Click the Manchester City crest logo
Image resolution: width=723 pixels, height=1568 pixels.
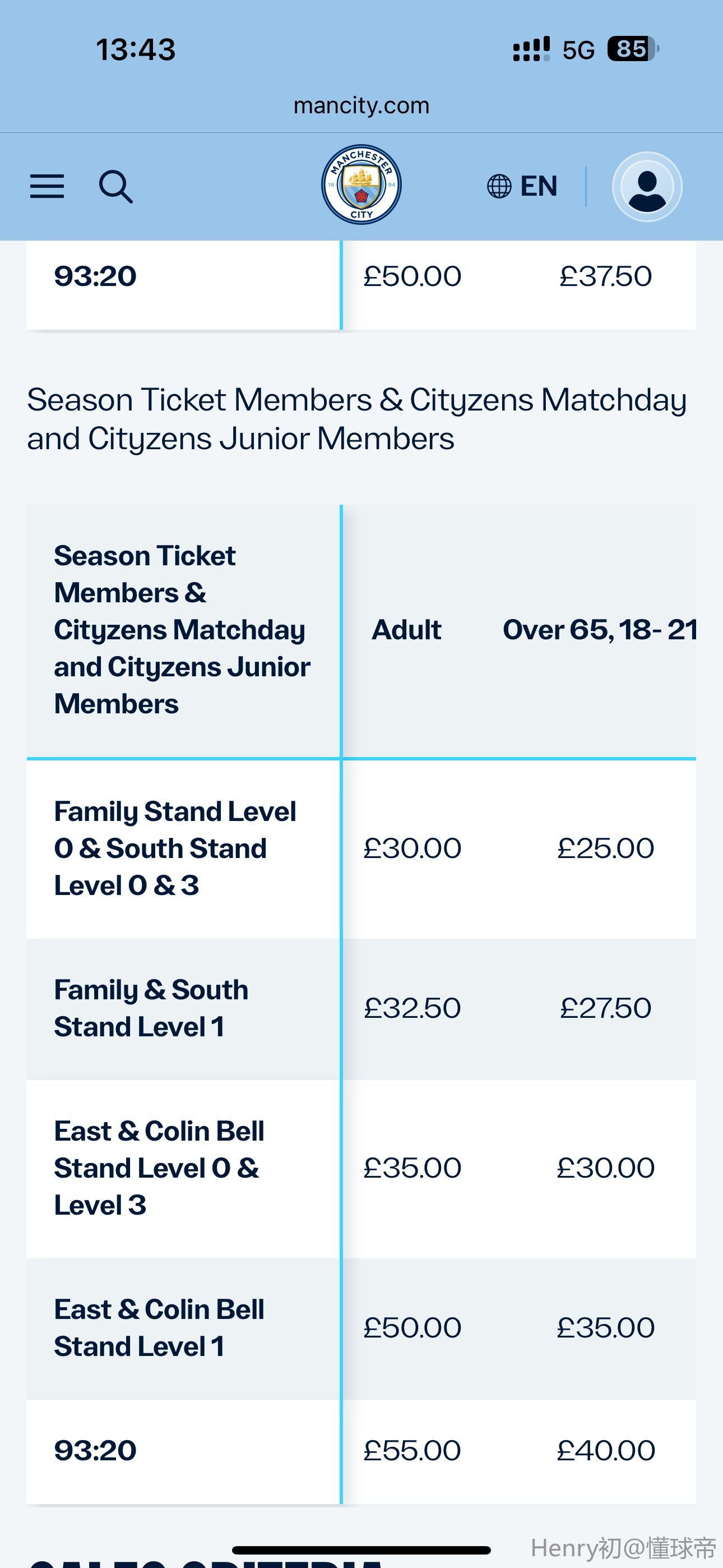(361, 185)
